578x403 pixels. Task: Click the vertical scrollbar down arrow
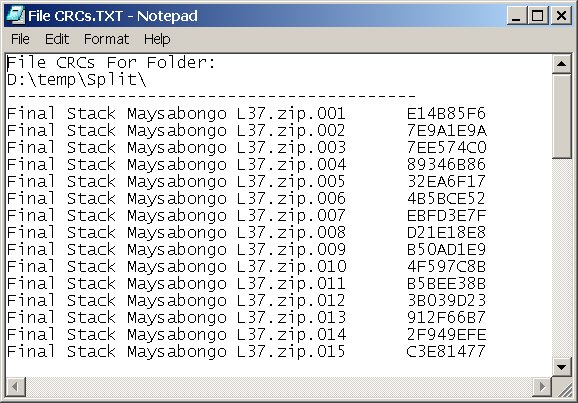561,367
